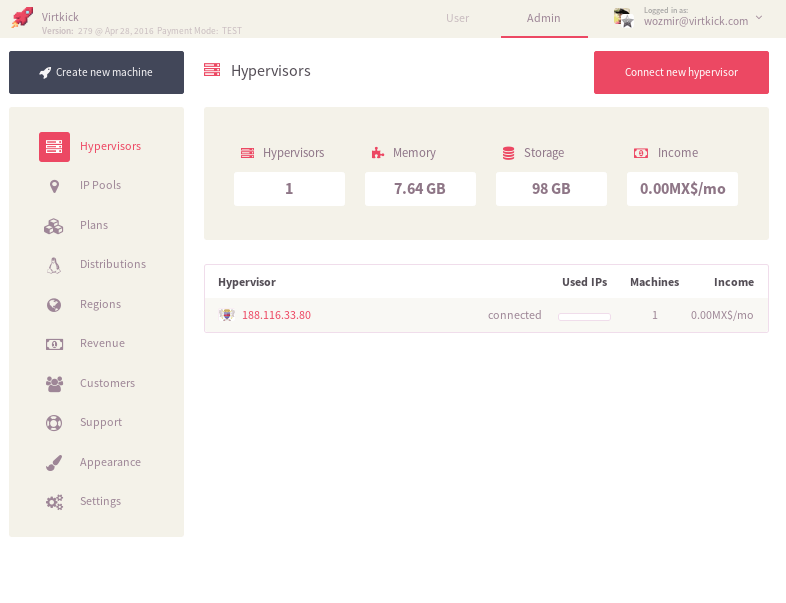
Task: Open Settings via gears icon
Action: 54,502
